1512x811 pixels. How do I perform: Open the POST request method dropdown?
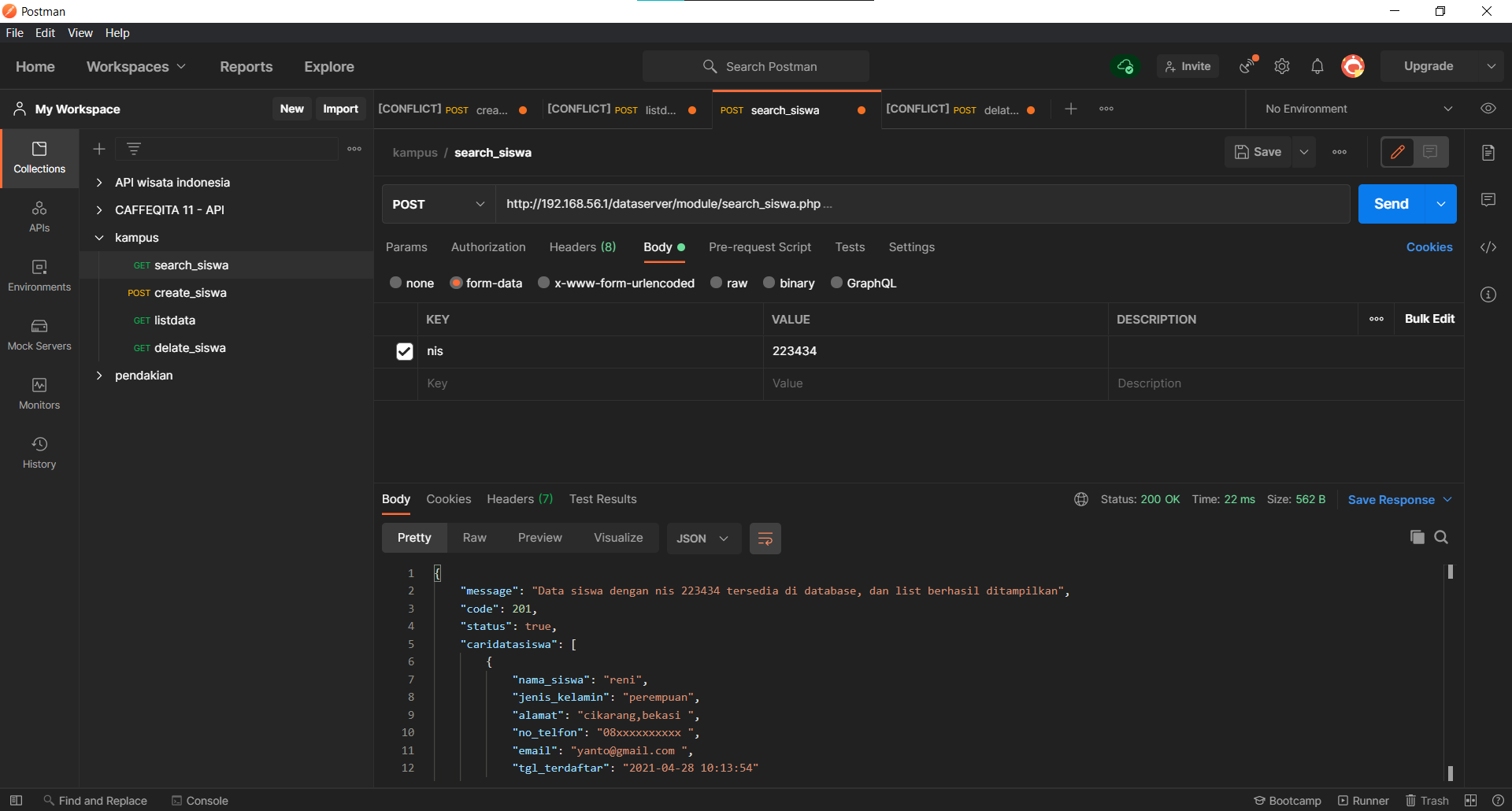click(x=438, y=204)
